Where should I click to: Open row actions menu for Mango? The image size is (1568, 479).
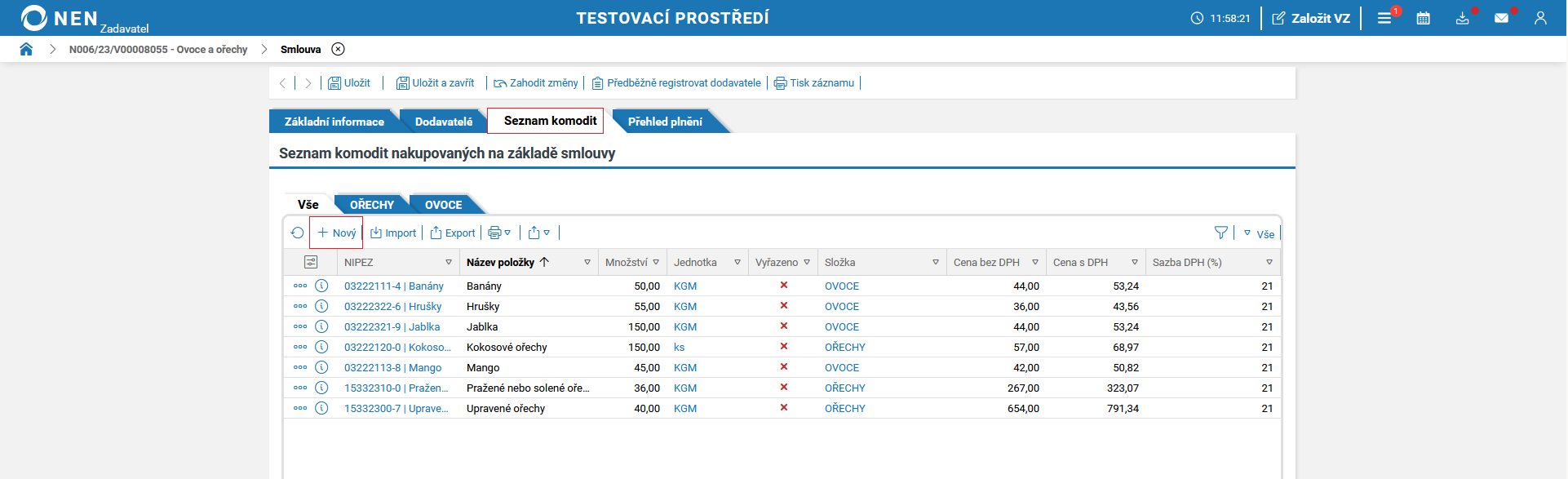[300, 368]
